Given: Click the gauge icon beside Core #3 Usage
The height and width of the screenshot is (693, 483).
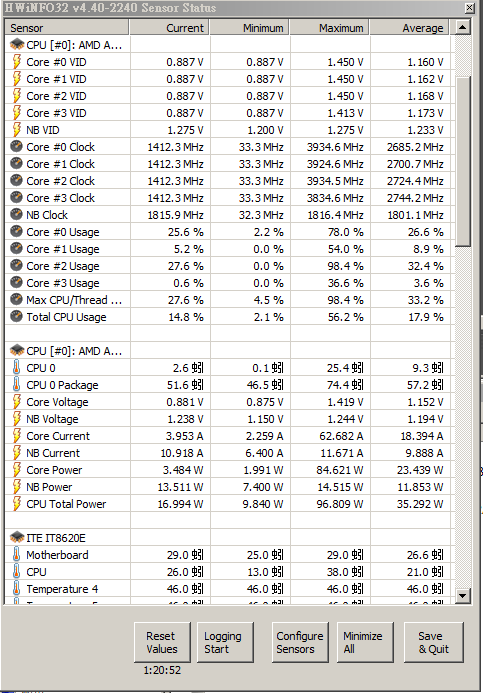Looking at the screenshot, I should 16,282.
